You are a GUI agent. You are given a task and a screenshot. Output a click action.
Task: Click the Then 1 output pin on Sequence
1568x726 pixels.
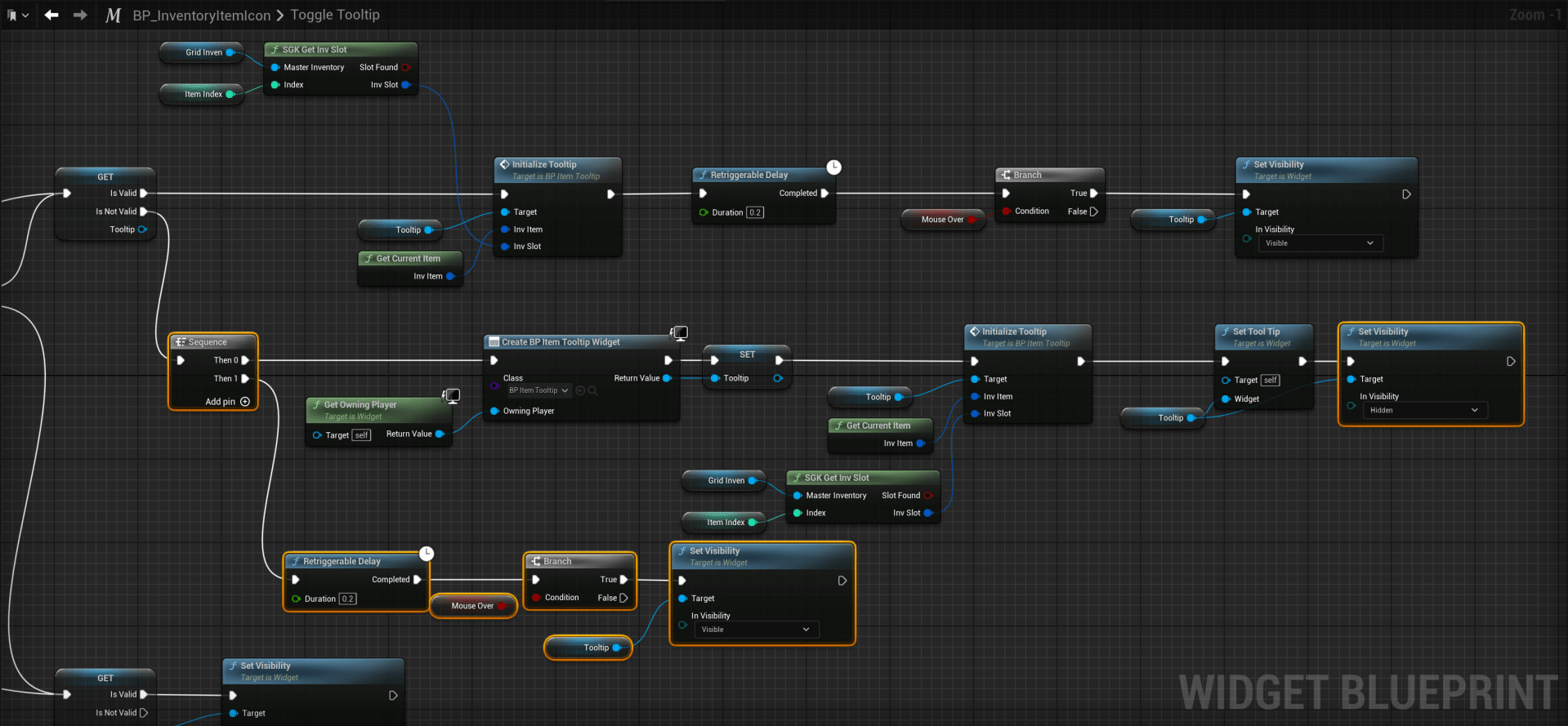245,379
